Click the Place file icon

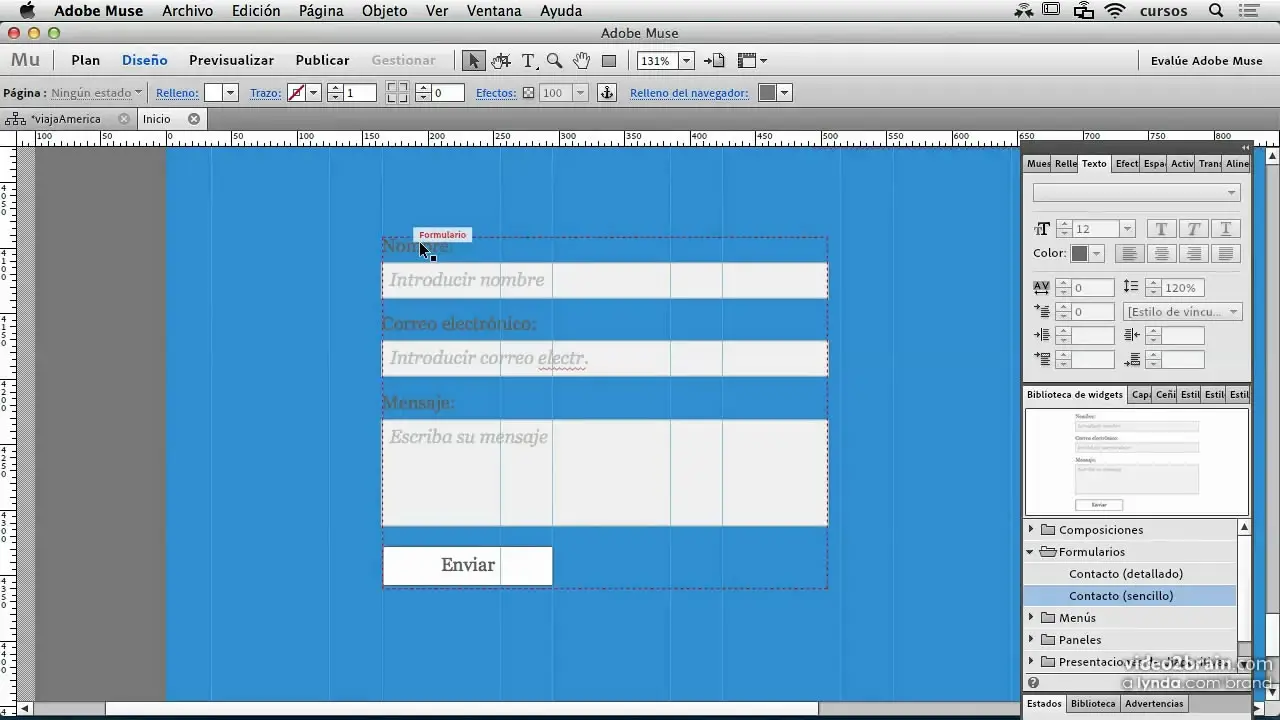(x=714, y=61)
